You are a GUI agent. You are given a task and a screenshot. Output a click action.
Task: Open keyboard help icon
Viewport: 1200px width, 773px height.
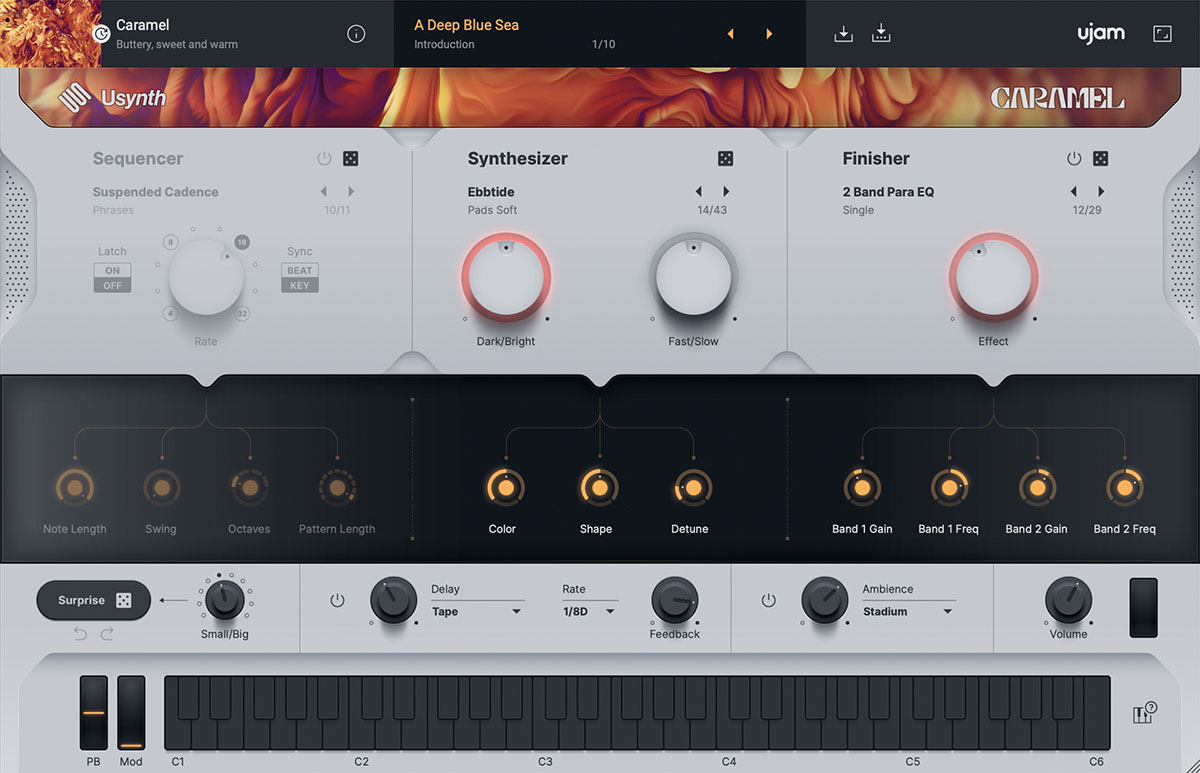(1144, 713)
